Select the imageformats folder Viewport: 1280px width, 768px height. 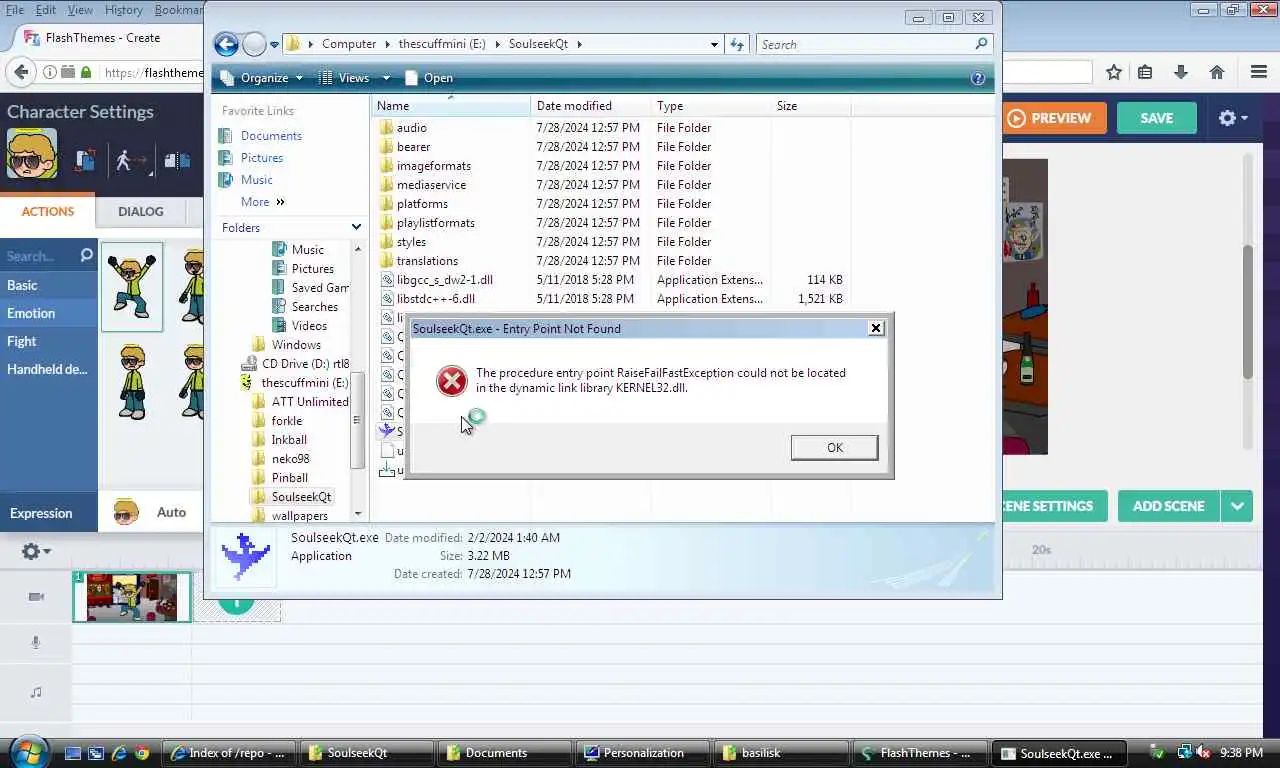[433, 166]
